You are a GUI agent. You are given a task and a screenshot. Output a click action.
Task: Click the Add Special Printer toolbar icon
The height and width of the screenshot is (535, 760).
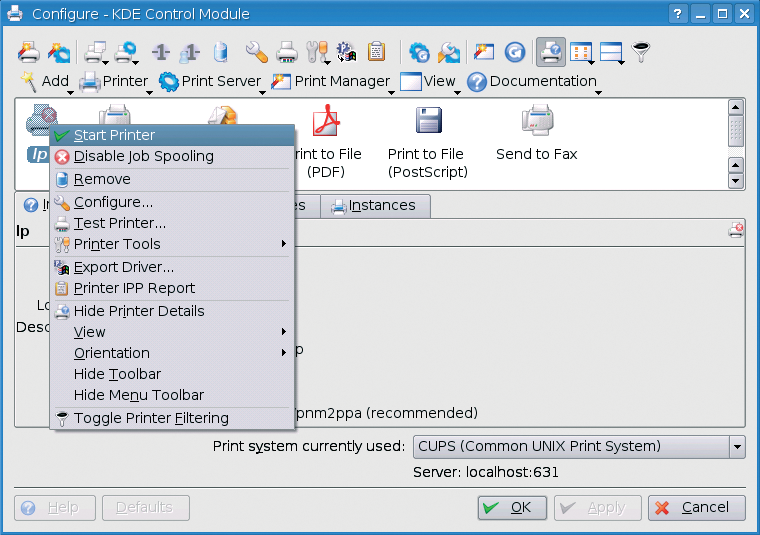point(59,52)
